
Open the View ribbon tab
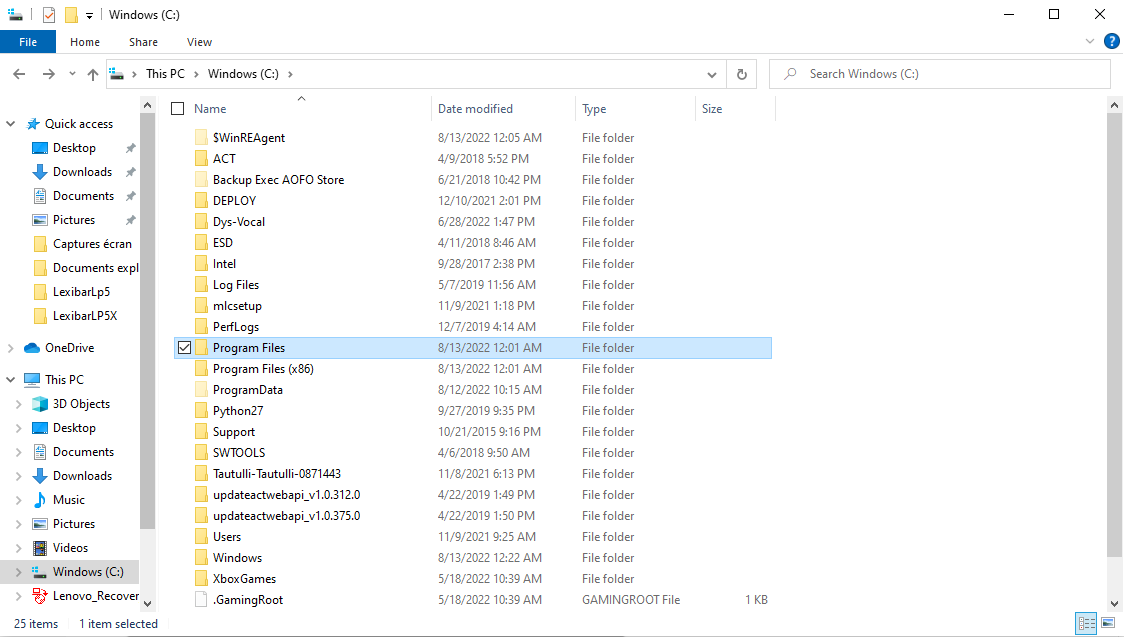coord(199,42)
